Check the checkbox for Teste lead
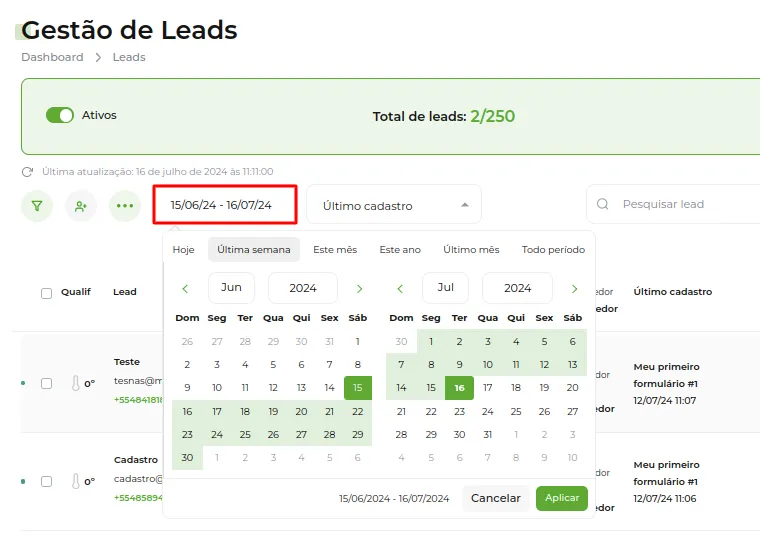The height and width of the screenshot is (554, 760). click(47, 383)
